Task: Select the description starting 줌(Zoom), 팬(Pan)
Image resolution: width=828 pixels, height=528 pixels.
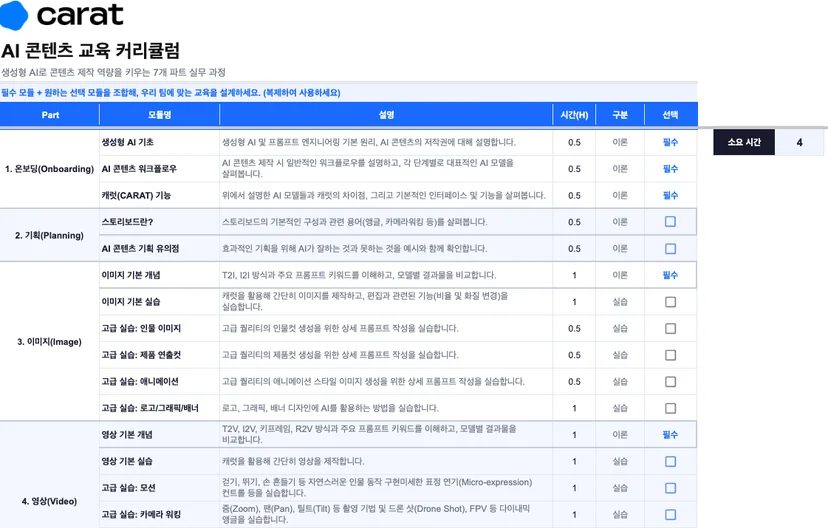Action: point(386,514)
